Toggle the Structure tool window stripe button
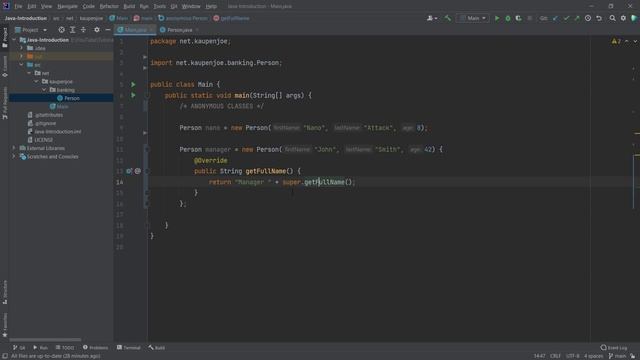 (x=4, y=292)
